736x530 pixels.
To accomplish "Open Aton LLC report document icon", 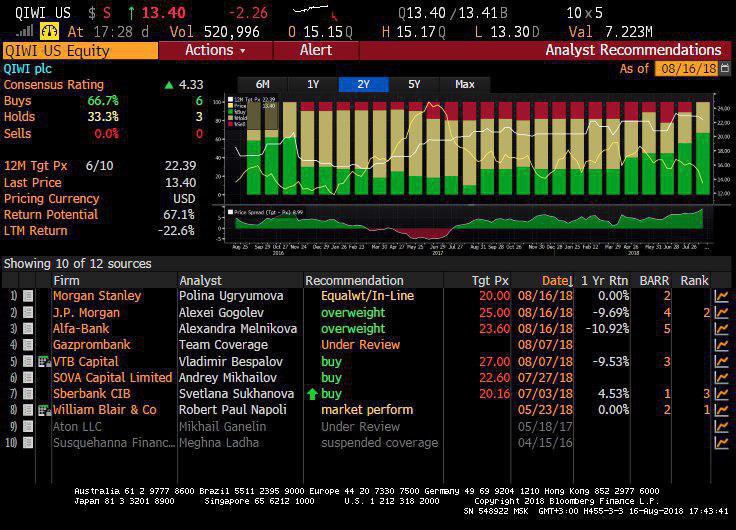I will pyautogui.click(x=28, y=426).
